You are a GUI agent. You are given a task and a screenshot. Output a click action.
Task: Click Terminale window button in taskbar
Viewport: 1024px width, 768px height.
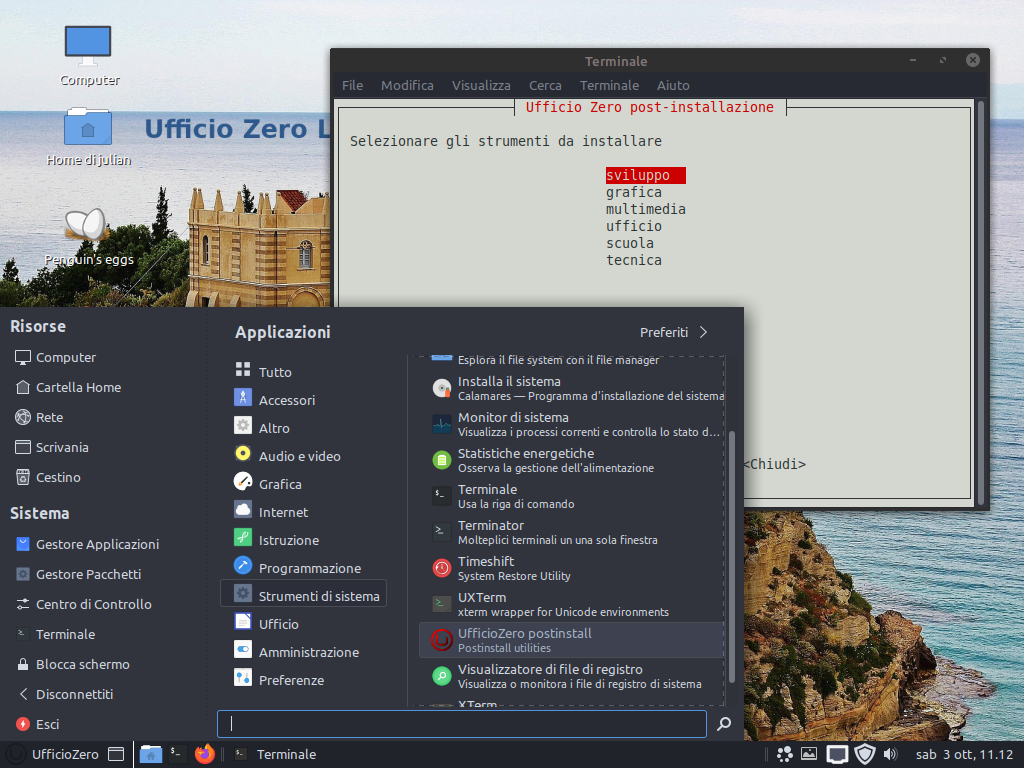276,754
